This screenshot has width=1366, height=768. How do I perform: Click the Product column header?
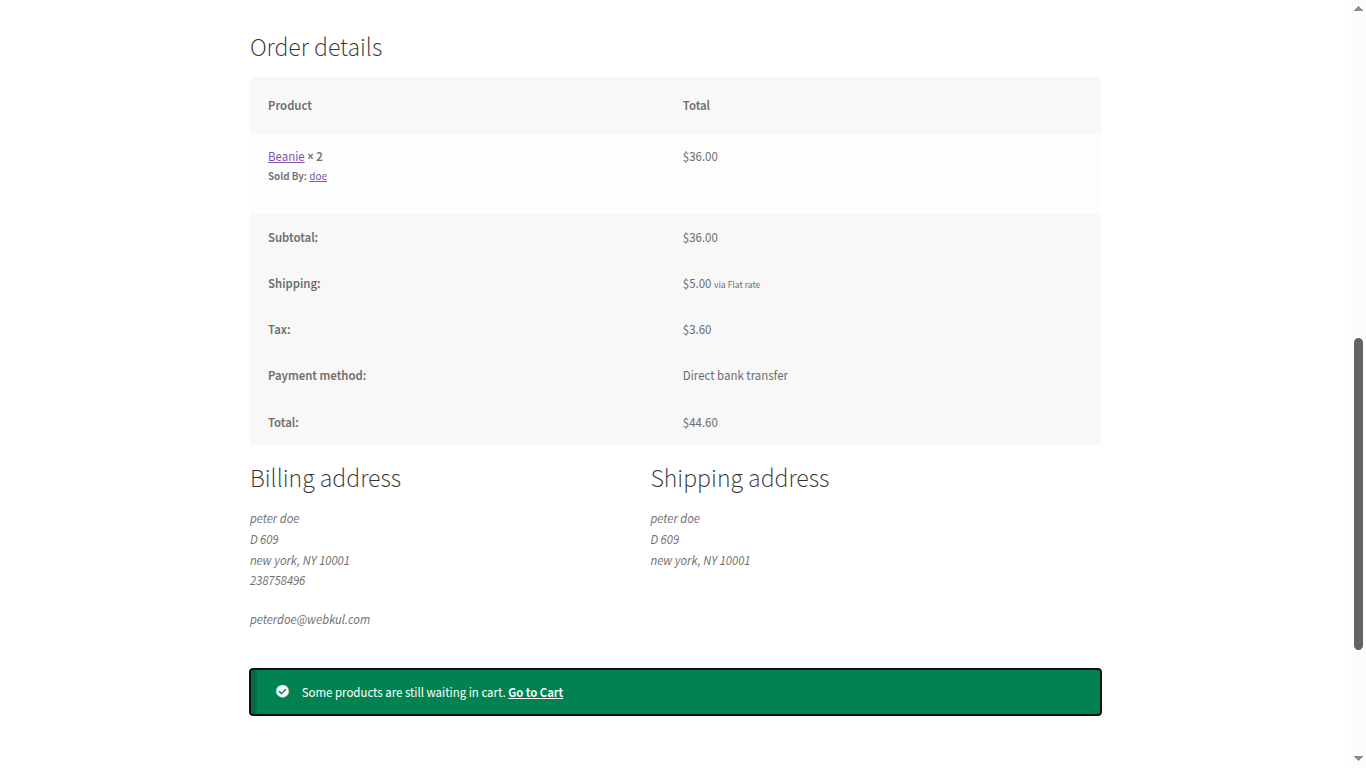(289, 105)
